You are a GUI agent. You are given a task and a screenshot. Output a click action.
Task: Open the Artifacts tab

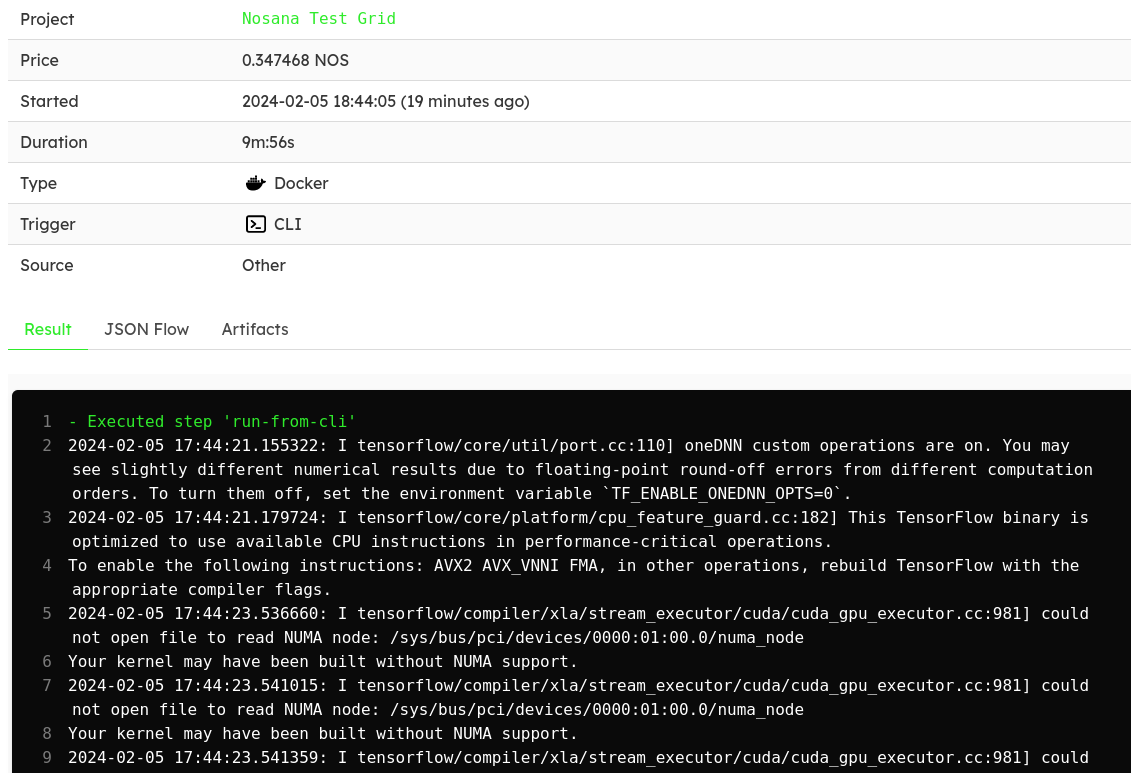pos(255,329)
